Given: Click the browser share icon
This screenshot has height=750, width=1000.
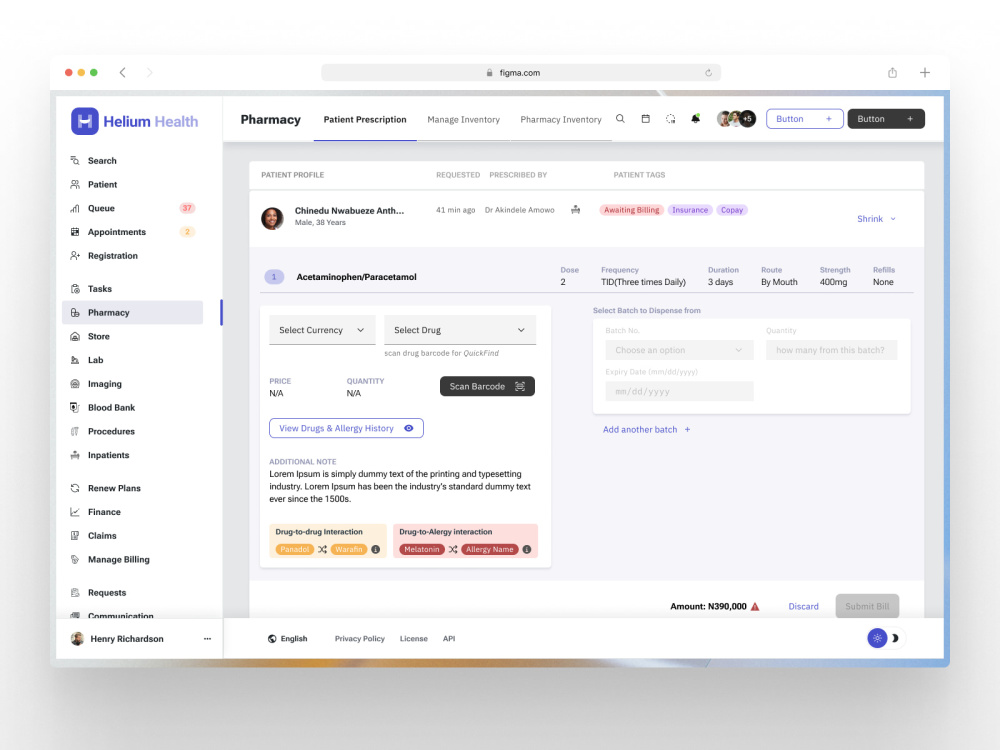Looking at the screenshot, I should click(x=892, y=73).
